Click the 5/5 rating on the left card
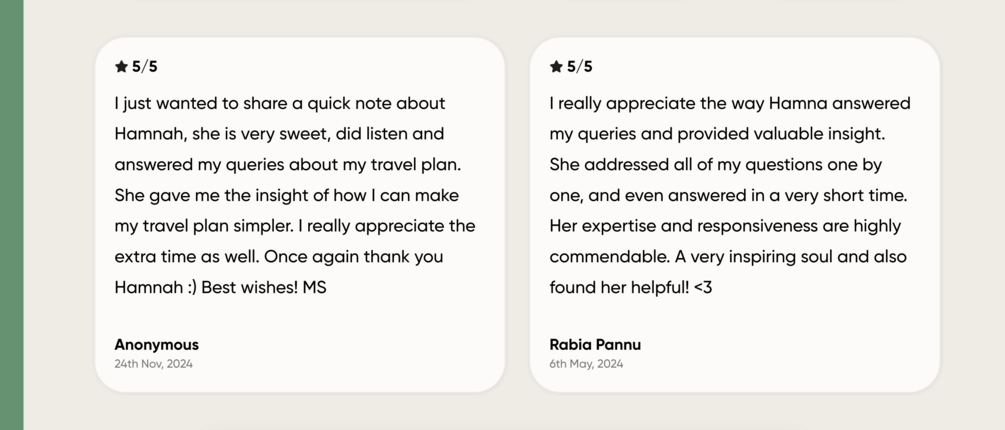The height and width of the screenshot is (430, 1005). coord(145,67)
